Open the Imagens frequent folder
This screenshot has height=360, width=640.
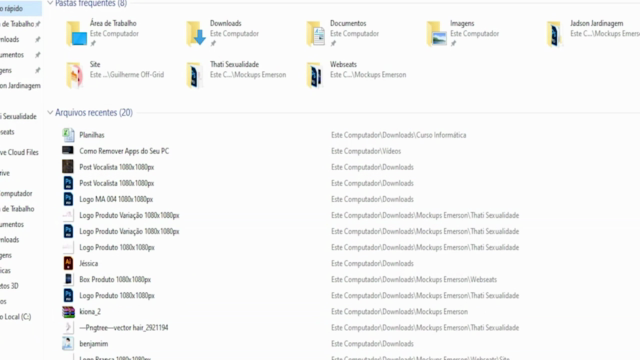tap(463, 33)
